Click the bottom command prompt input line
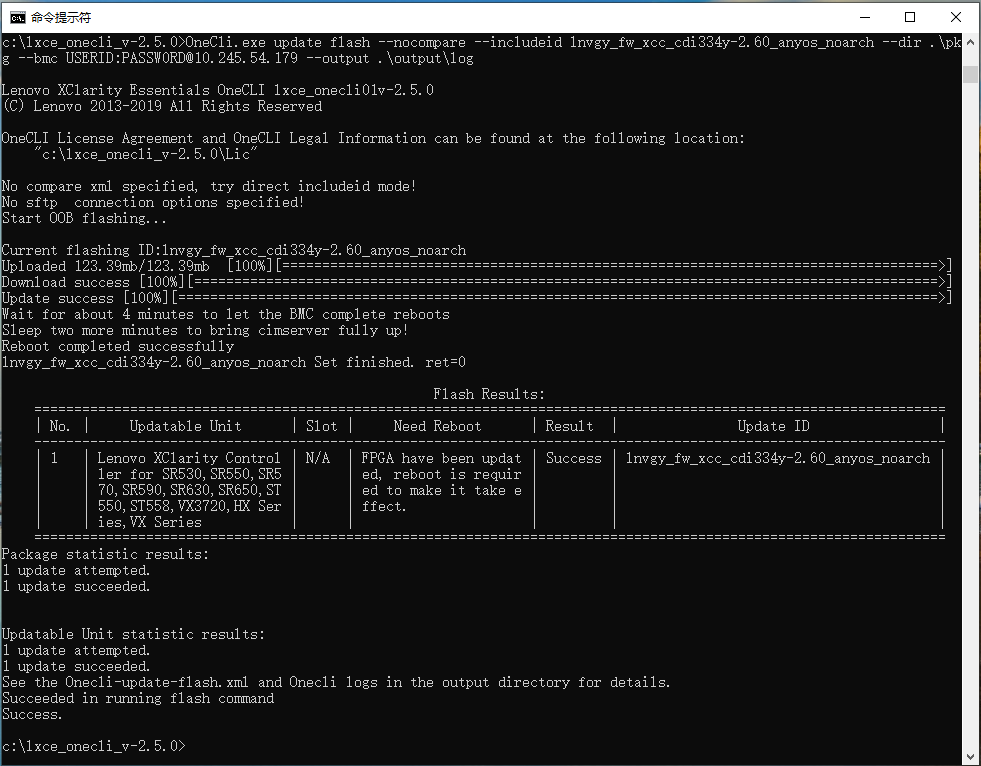 [94, 746]
